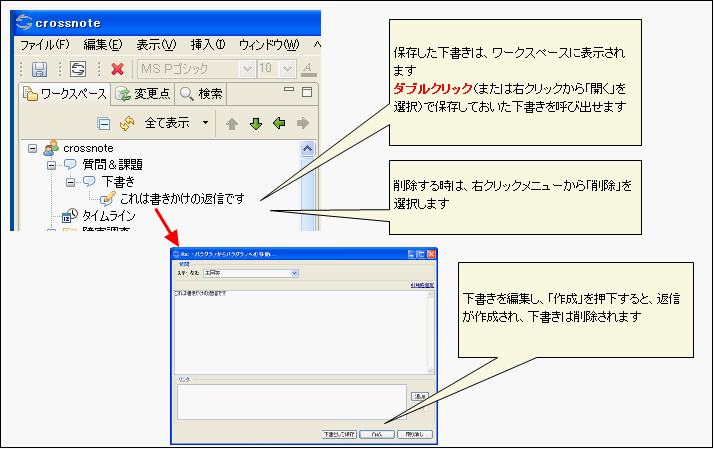The image size is (714, 449).
Task: Open the ウィンドウ(W) menu
Action: point(269,45)
